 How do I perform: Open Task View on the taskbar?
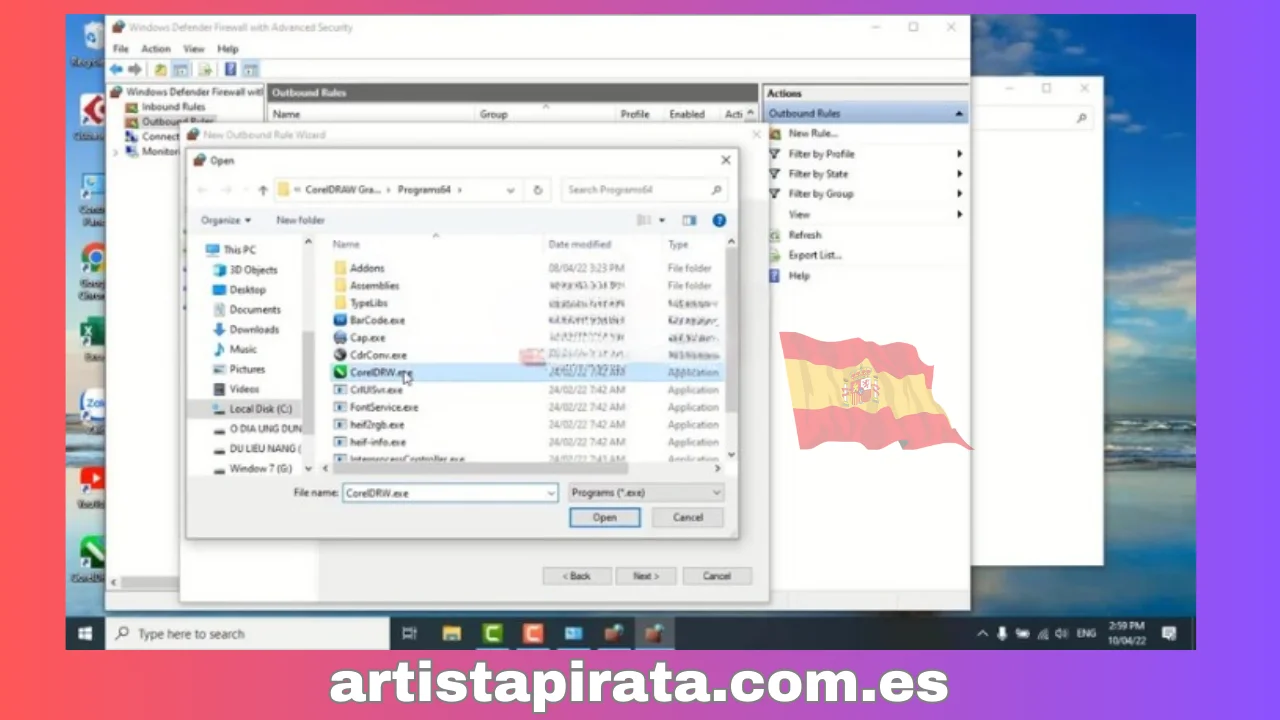[409, 634]
